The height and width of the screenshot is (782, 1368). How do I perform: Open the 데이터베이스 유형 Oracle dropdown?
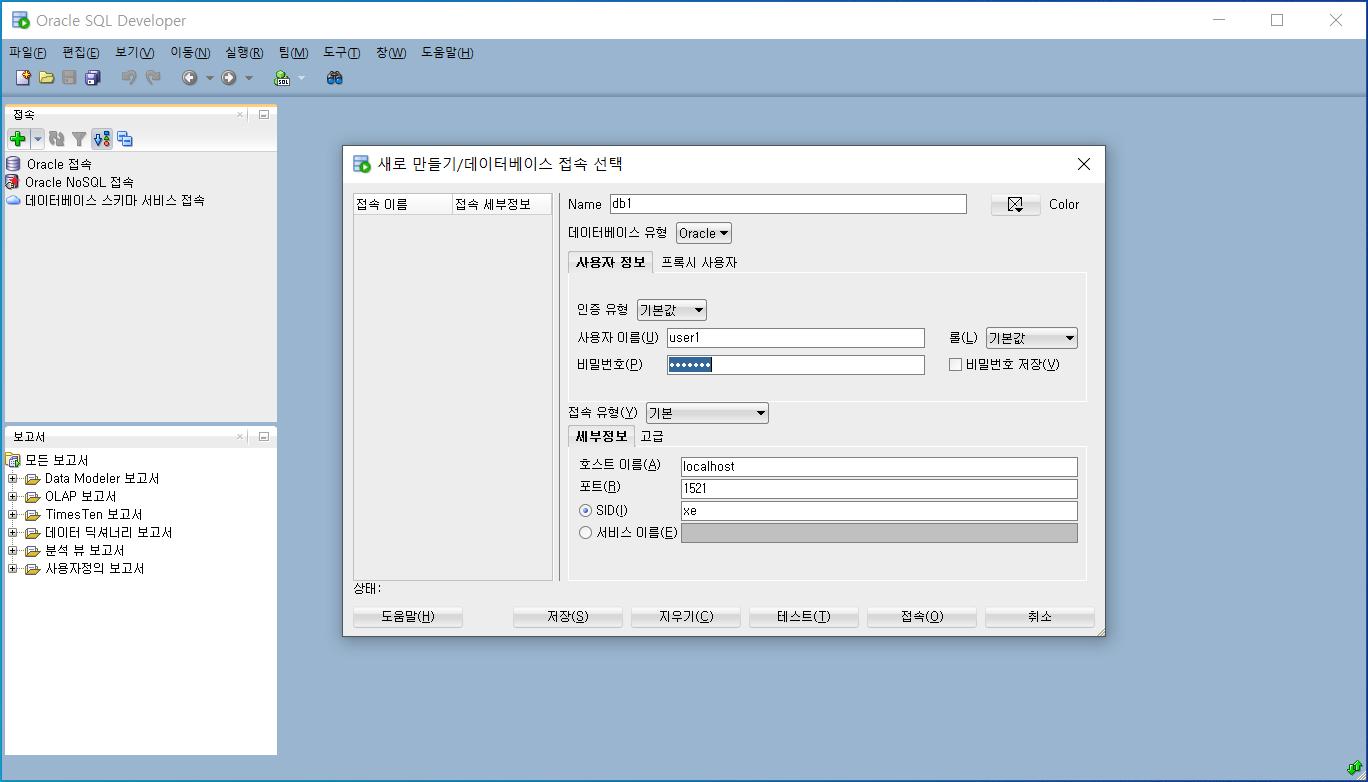point(704,233)
